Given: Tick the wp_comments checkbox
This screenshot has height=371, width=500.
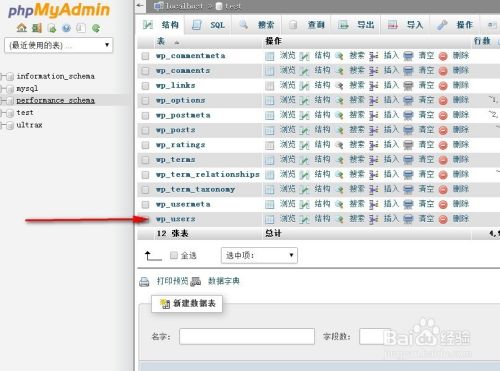Looking at the screenshot, I should tap(145, 71).
